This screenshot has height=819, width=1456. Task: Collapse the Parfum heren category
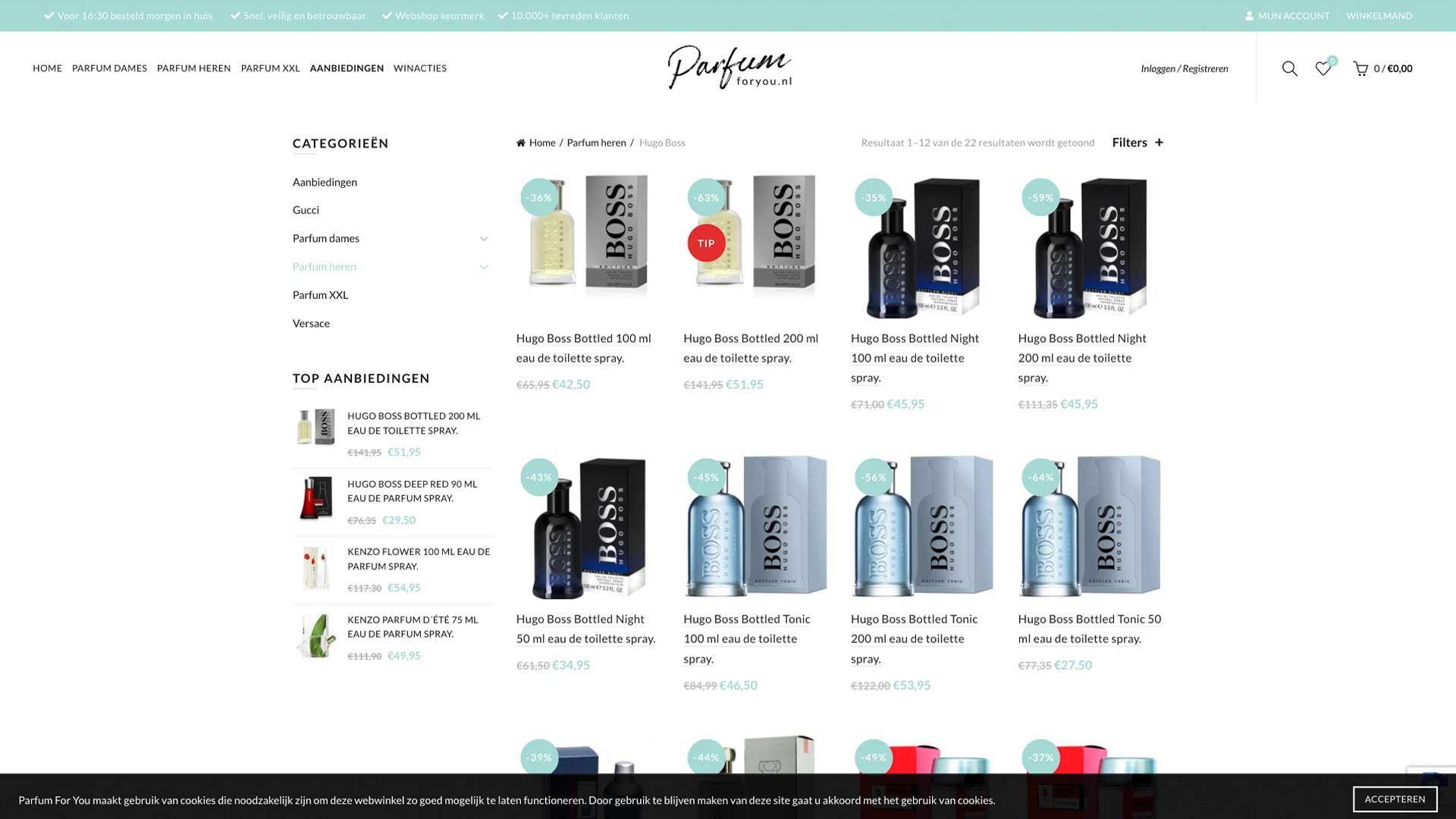click(484, 267)
